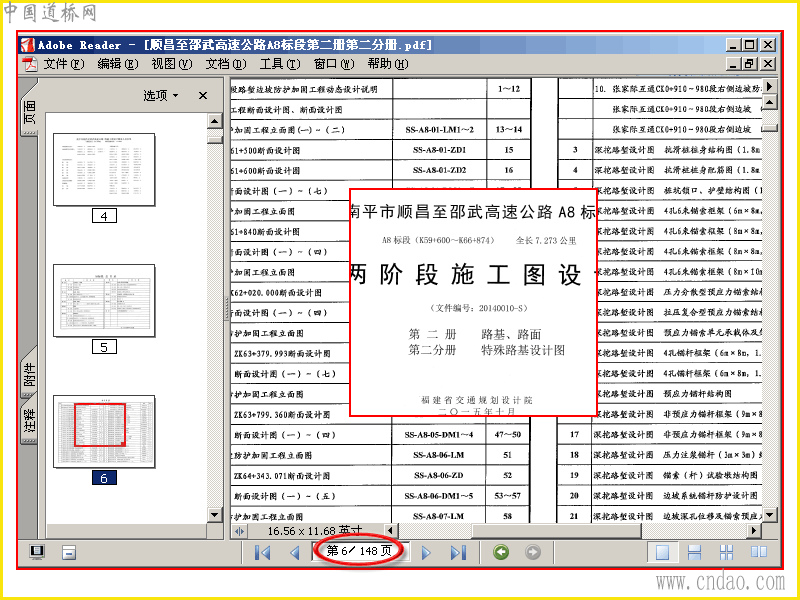800x600 pixels.
Task: Click cell 'SS-A8-06-LM'
Action: (439, 455)
